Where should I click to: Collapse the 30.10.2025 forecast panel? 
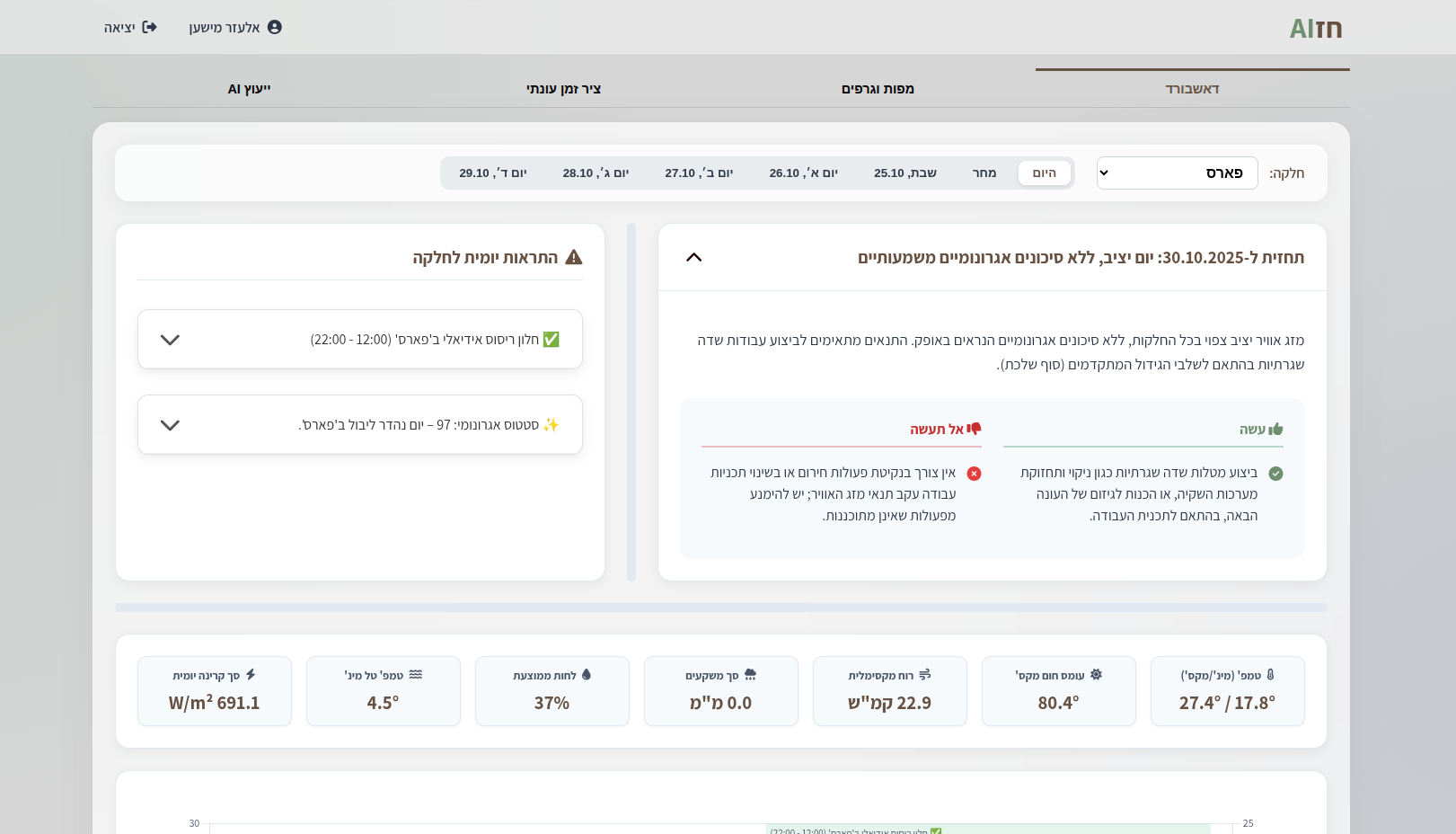(693, 258)
